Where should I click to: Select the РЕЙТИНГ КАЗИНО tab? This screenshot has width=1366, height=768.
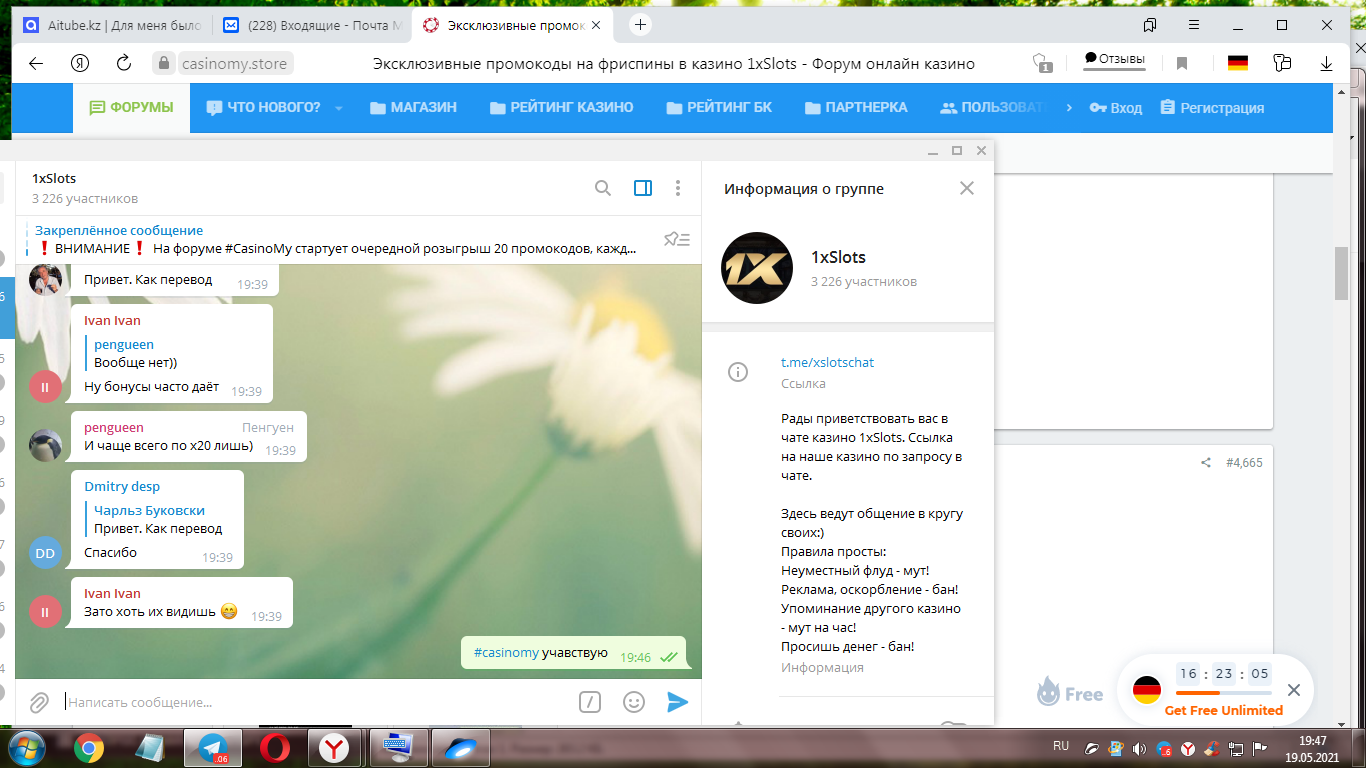562,108
